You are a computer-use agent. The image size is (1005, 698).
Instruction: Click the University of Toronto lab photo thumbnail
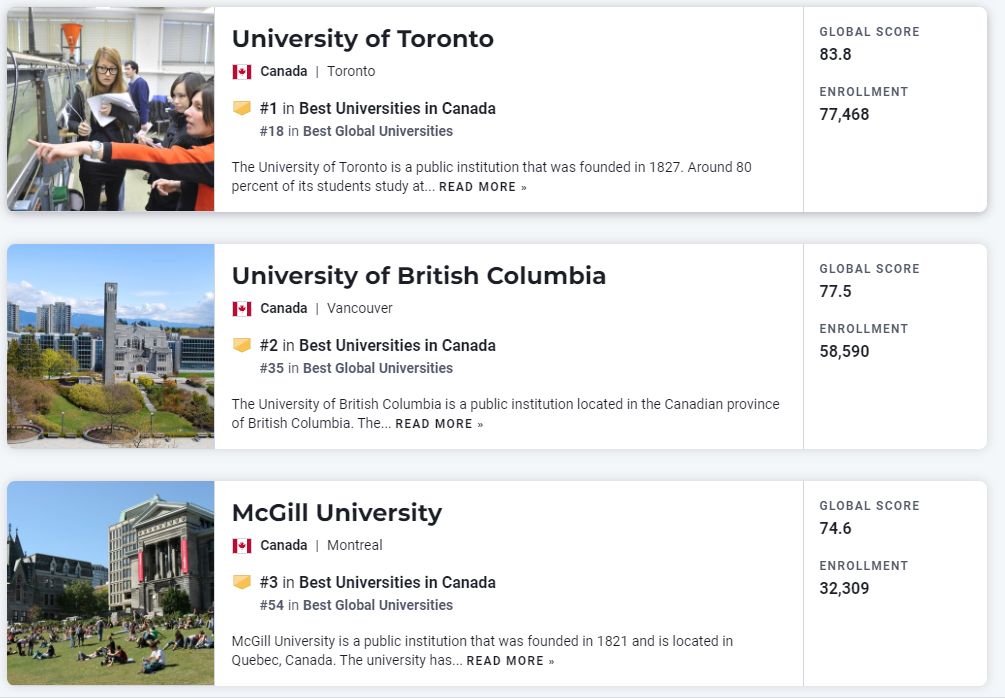[111, 109]
